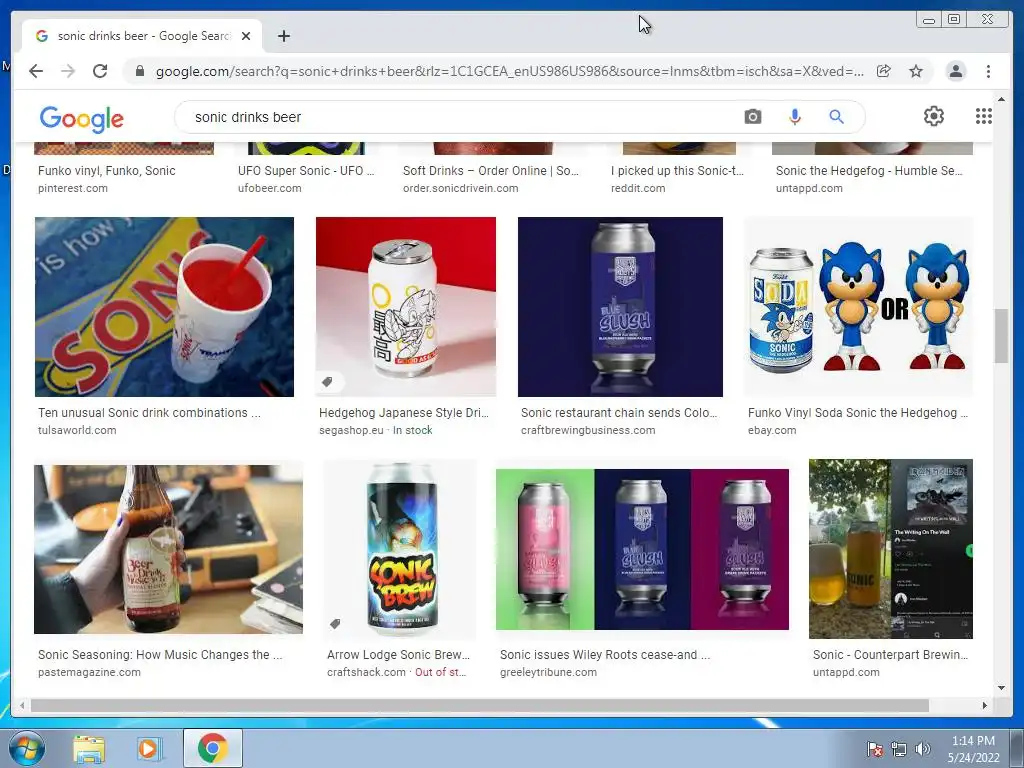Click the horizontal scrollbar thumb
Screen dimensions: 1024x768
pos(479,705)
